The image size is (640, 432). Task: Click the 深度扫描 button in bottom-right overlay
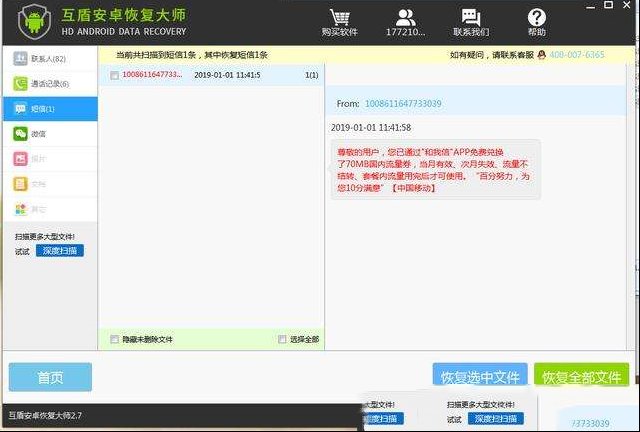(496, 419)
